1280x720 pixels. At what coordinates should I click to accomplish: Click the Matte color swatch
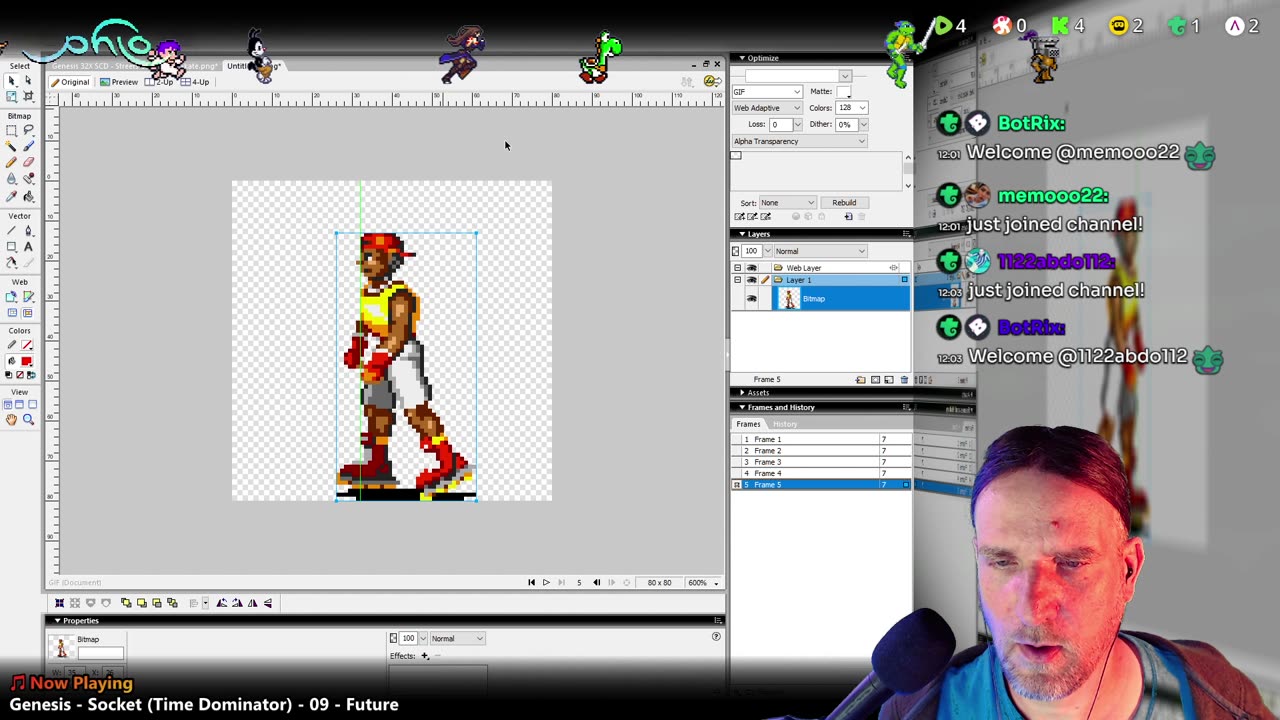point(843,92)
